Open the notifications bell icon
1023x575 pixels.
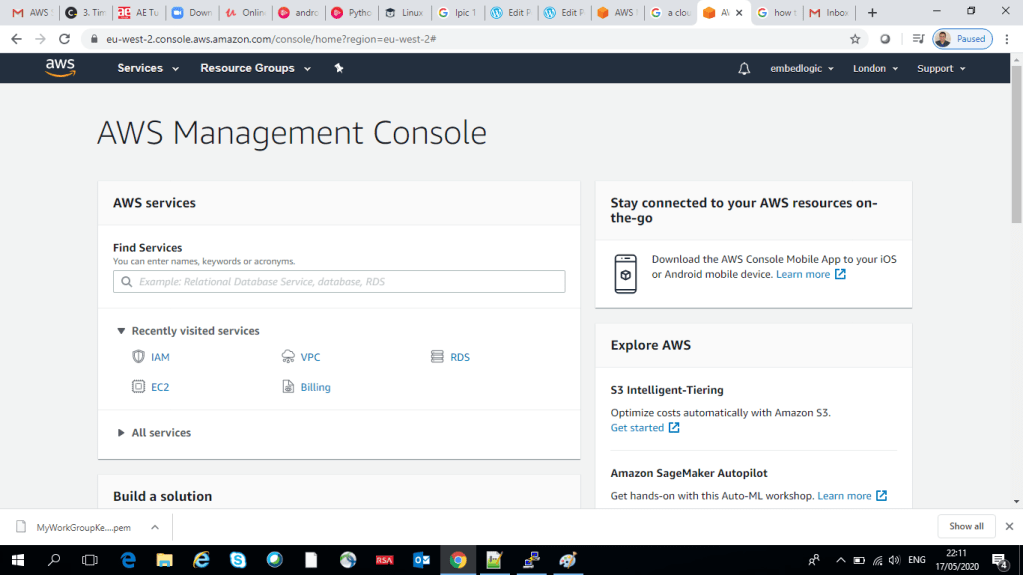point(744,68)
